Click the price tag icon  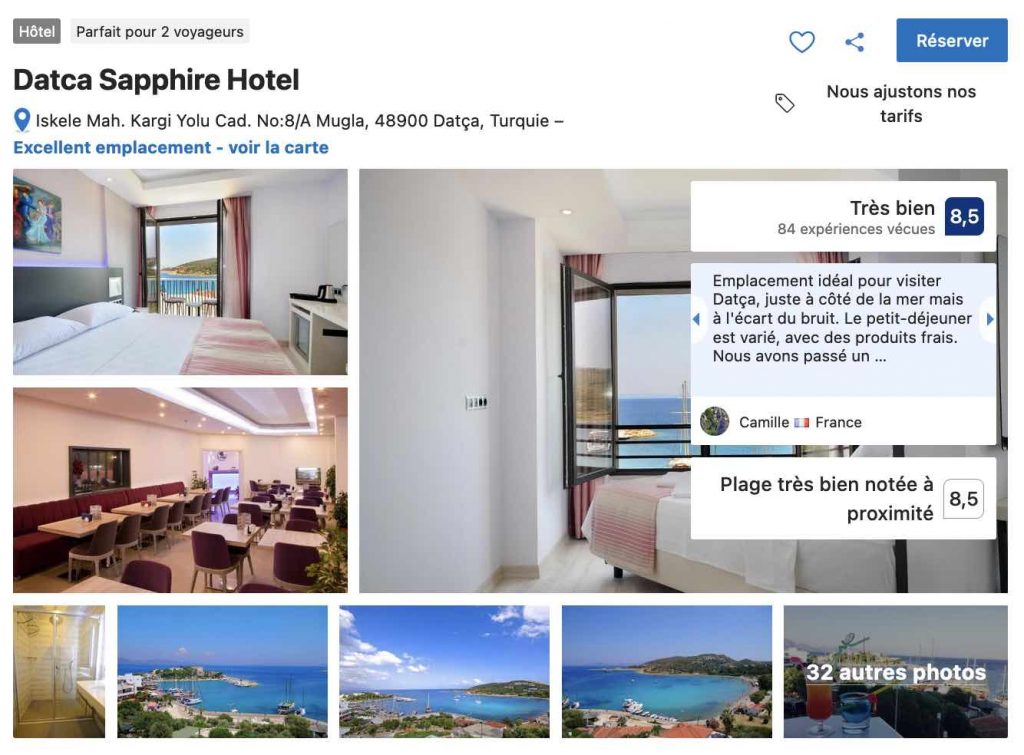(x=784, y=103)
